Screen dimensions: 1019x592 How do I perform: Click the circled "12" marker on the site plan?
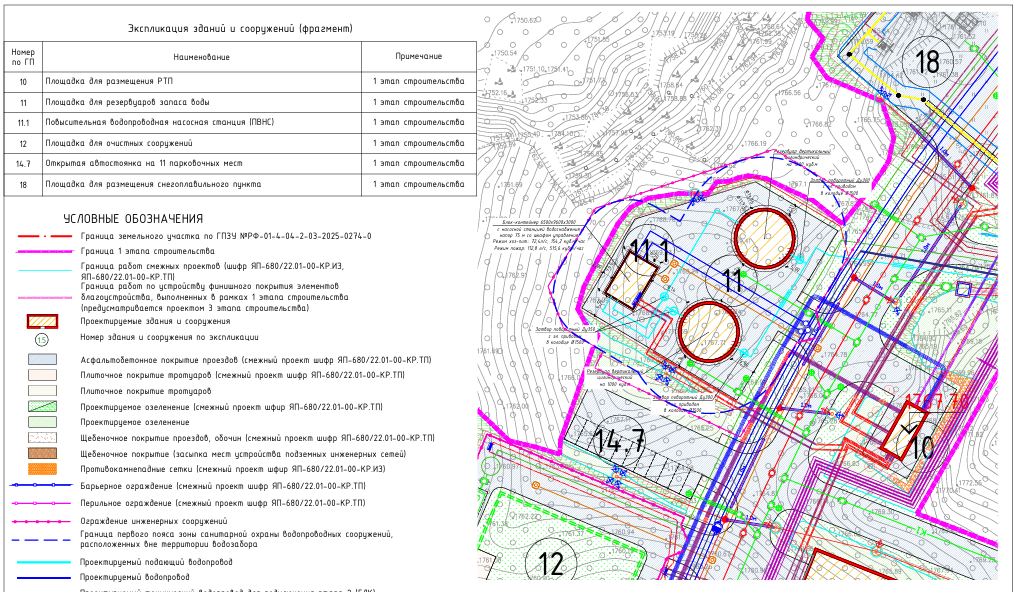pos(551,562)
